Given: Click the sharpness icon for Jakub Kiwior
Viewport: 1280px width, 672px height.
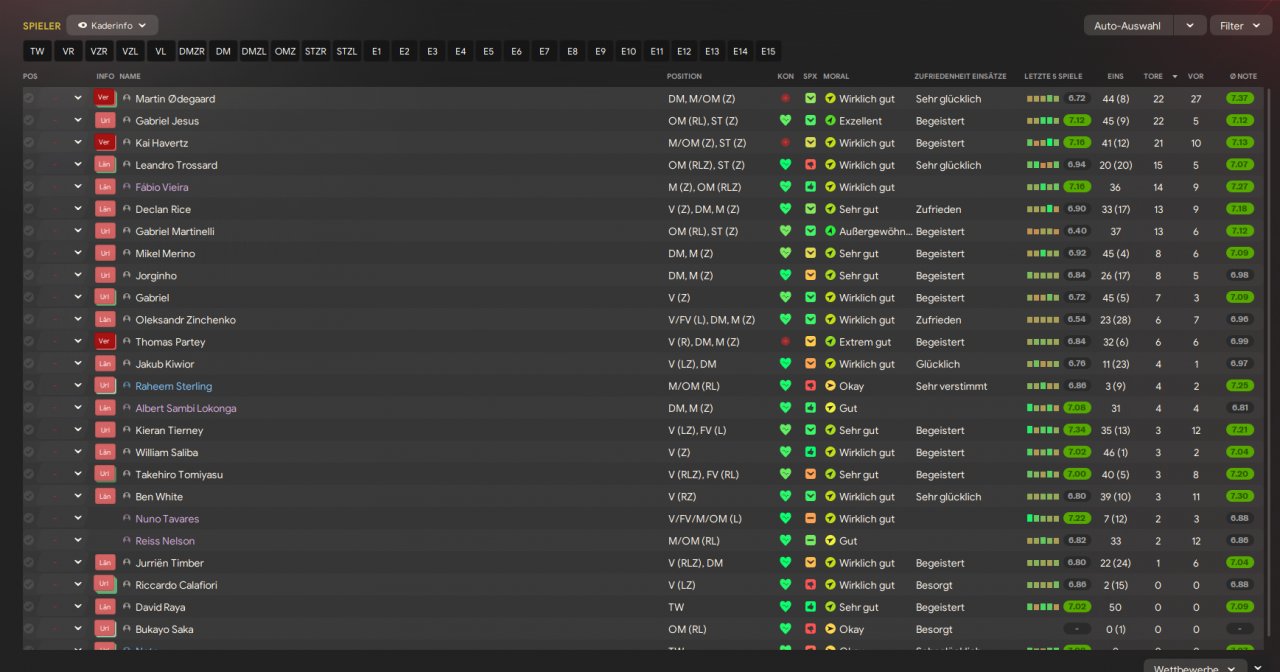Looking at the screenshot, I should click(x=810, y=363).
